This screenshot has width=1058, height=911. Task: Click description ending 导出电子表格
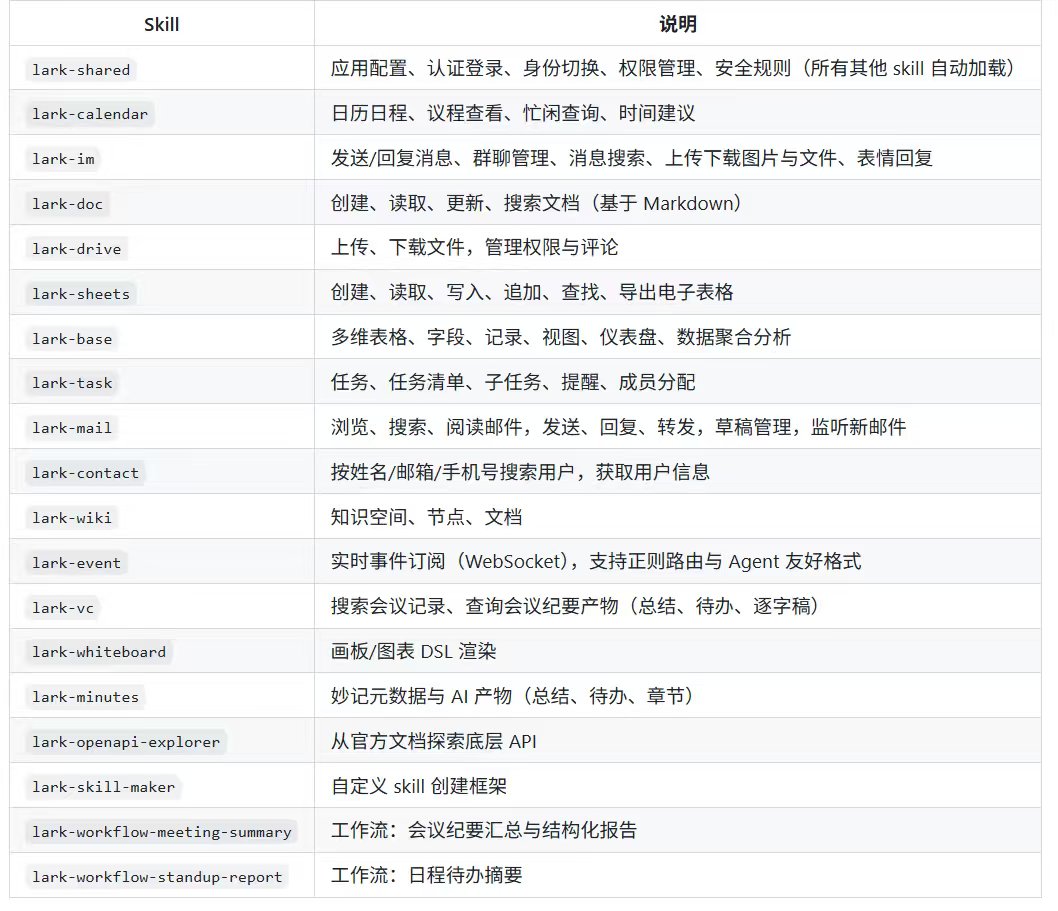532,293
